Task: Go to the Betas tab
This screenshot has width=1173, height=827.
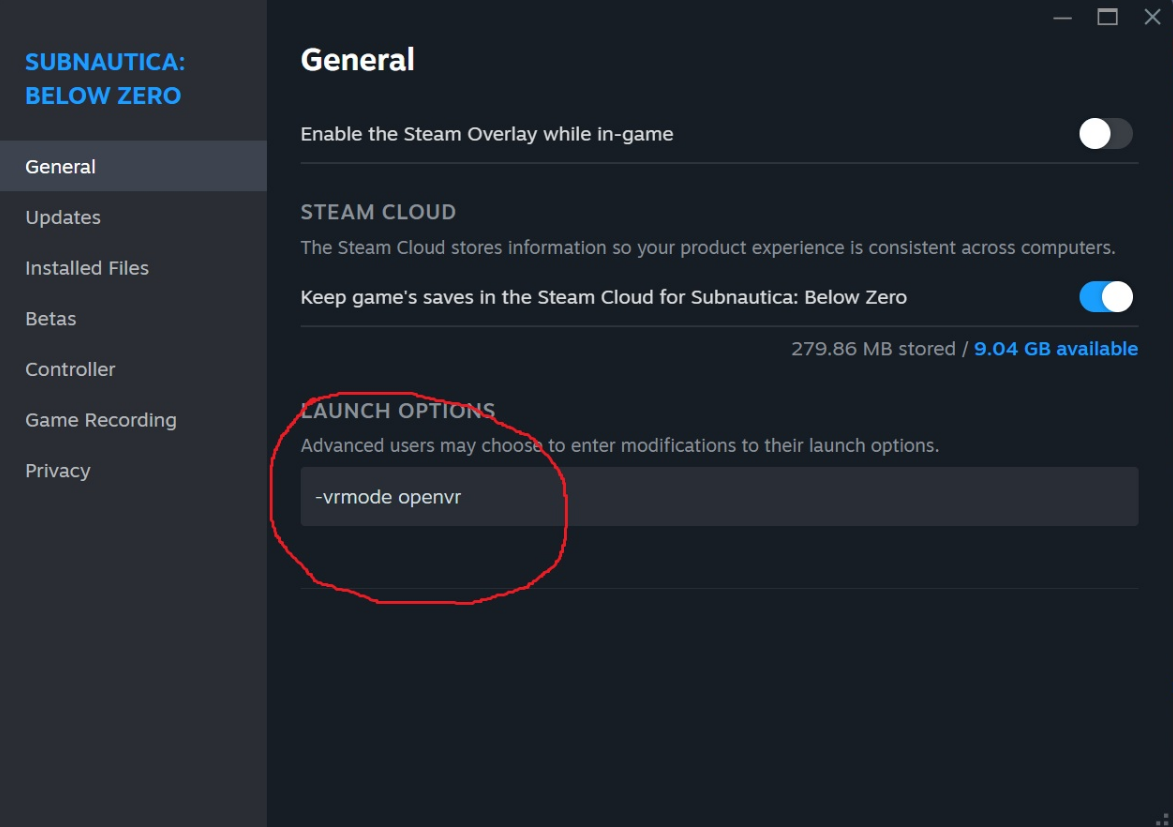Action: click(51, 319)
